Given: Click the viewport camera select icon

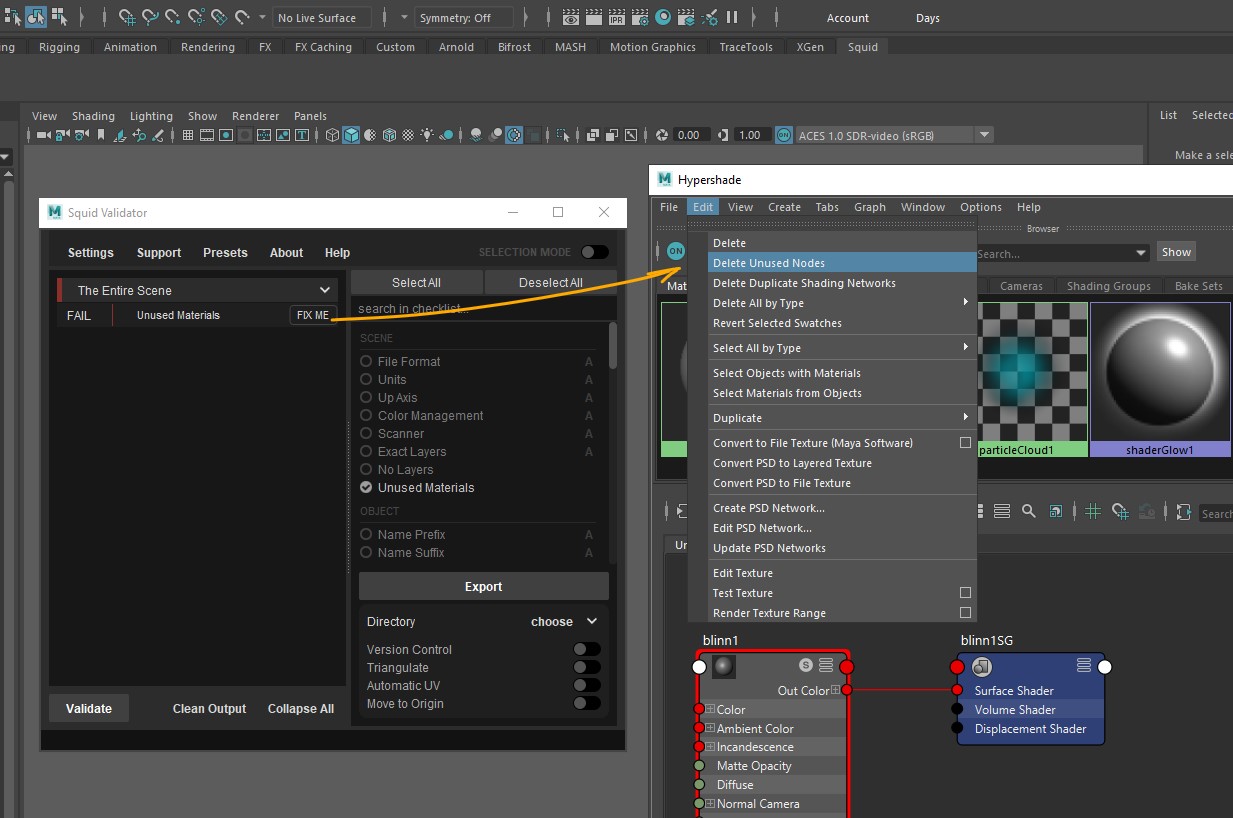Looking at the screenshot, I should click(x=43, y=135).
